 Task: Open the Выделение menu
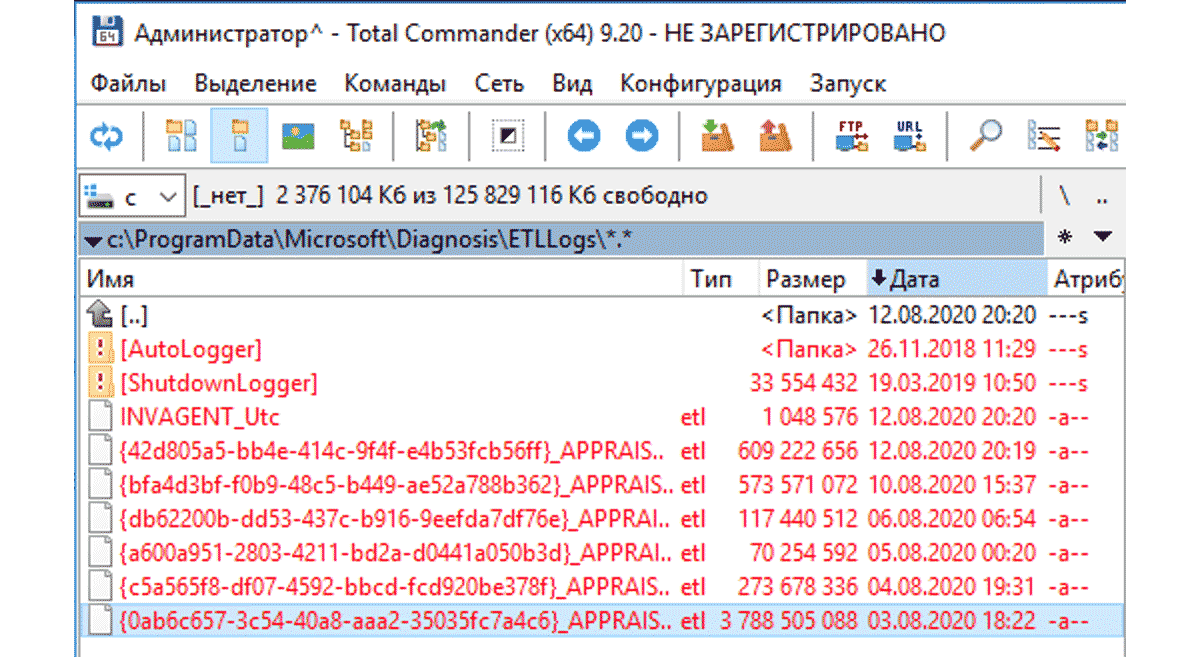[x=255, y=83]
